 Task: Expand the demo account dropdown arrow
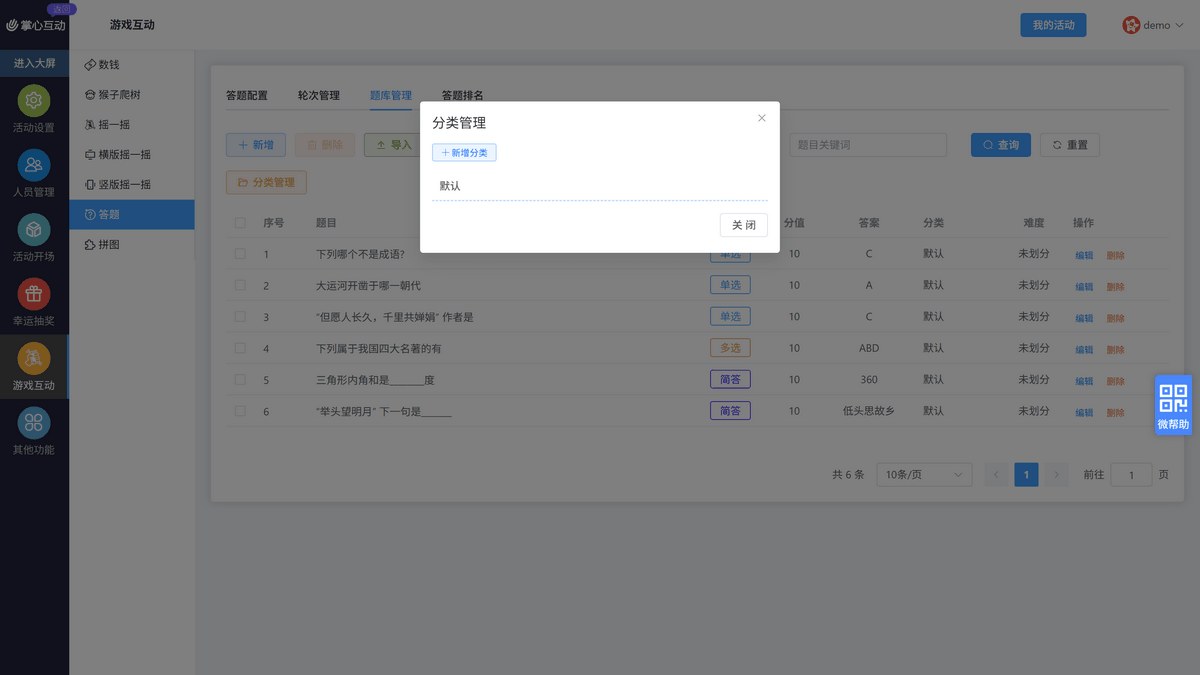point(1180,25)
